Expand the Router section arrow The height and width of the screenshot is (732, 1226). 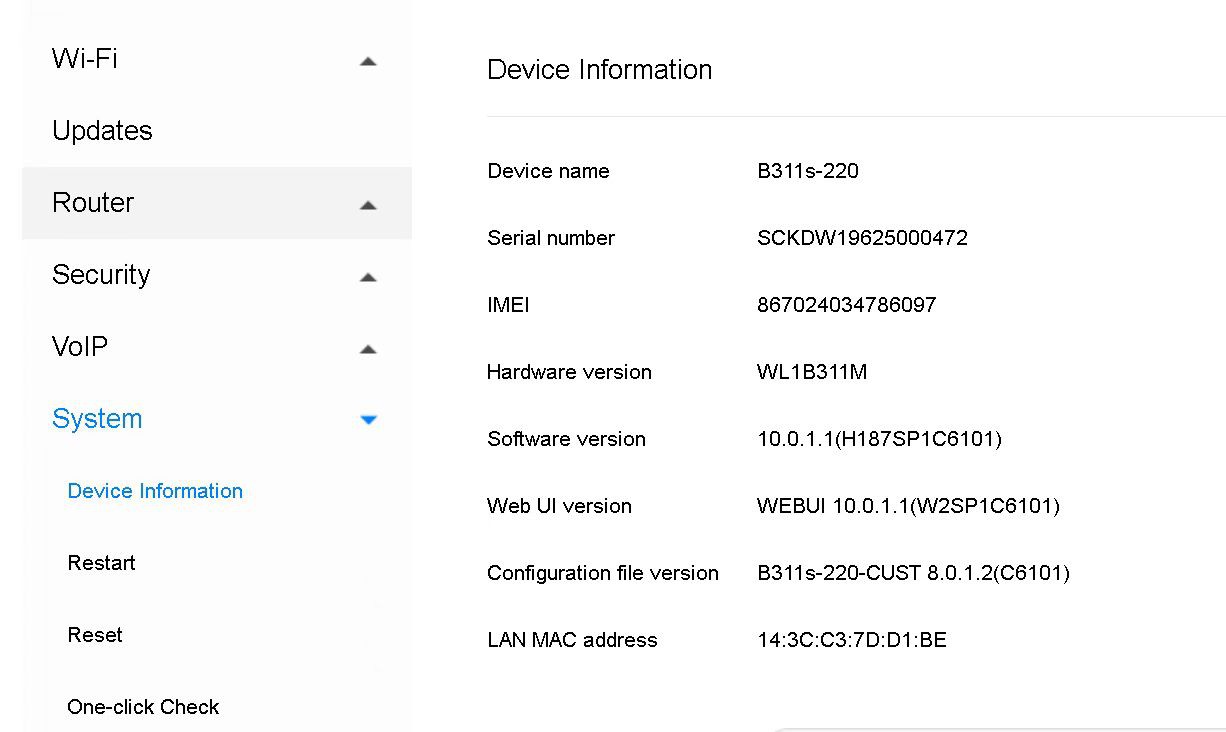(368, 205)
